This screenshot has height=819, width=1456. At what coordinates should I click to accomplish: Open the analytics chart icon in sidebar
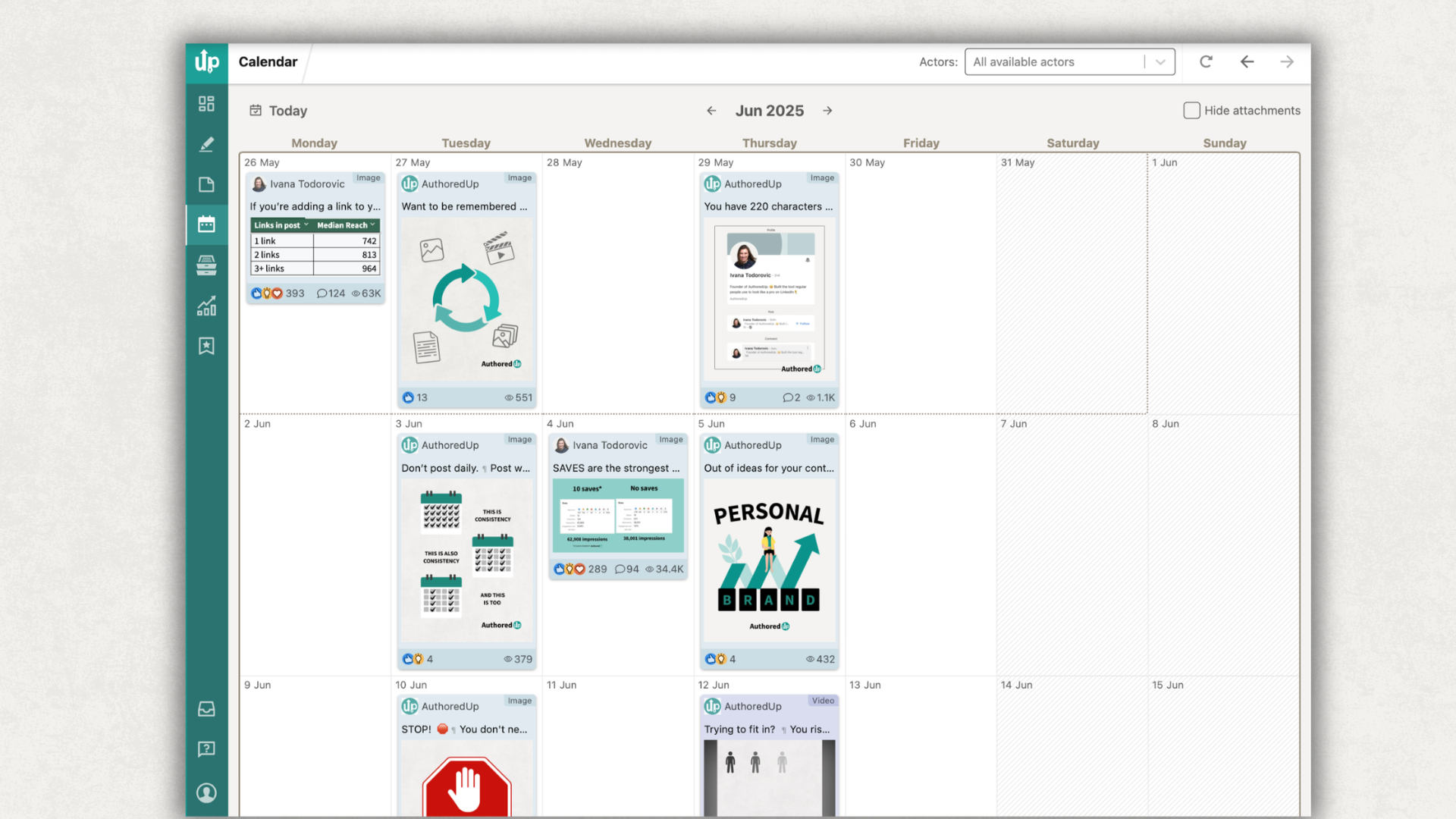click(x=206, y=306)
